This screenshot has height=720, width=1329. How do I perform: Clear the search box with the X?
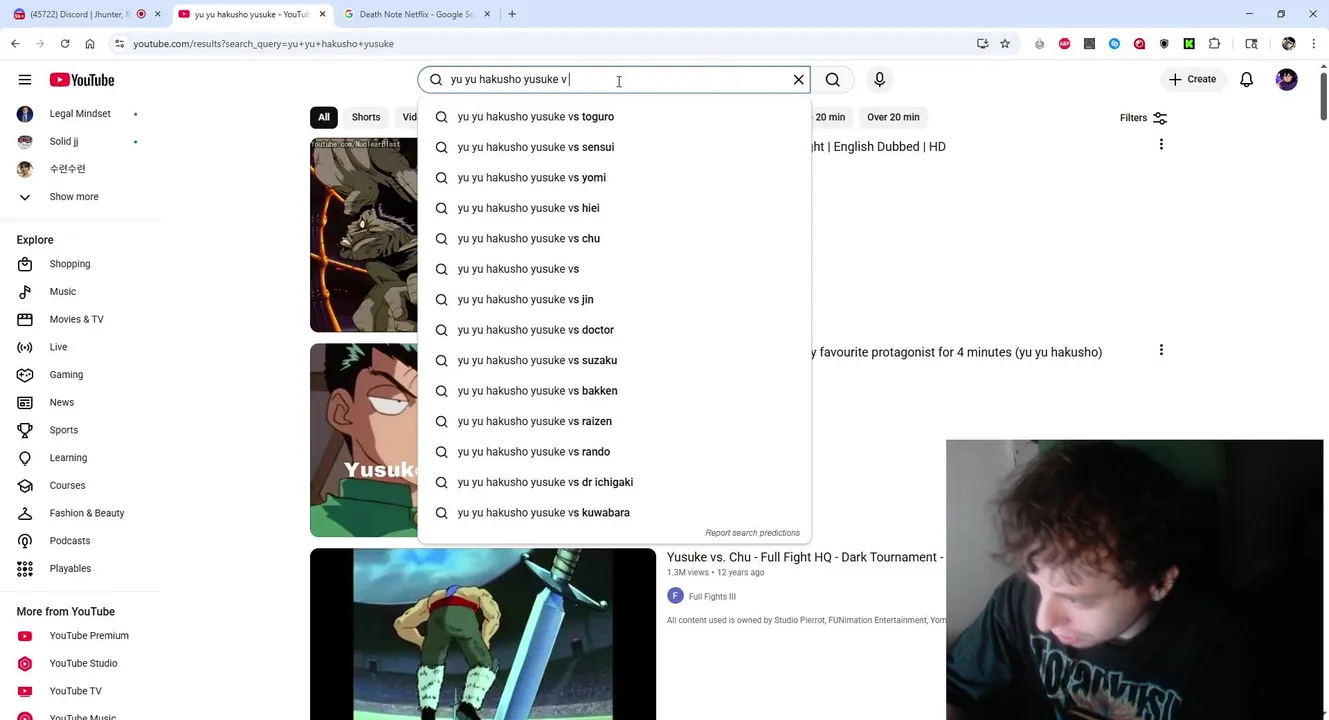click(x=798, y=79)
